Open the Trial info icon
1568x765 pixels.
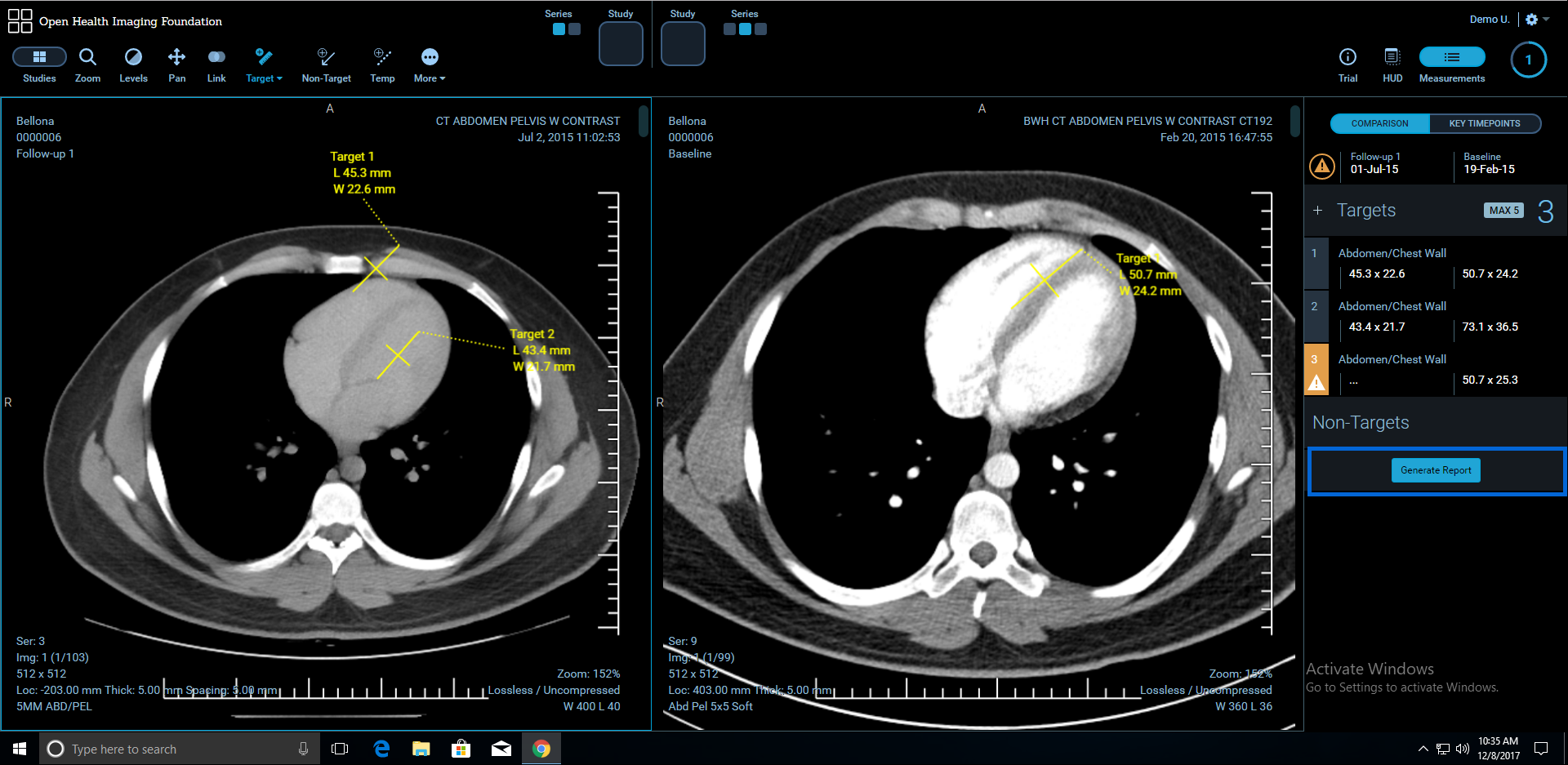[x=1347, y=64]
